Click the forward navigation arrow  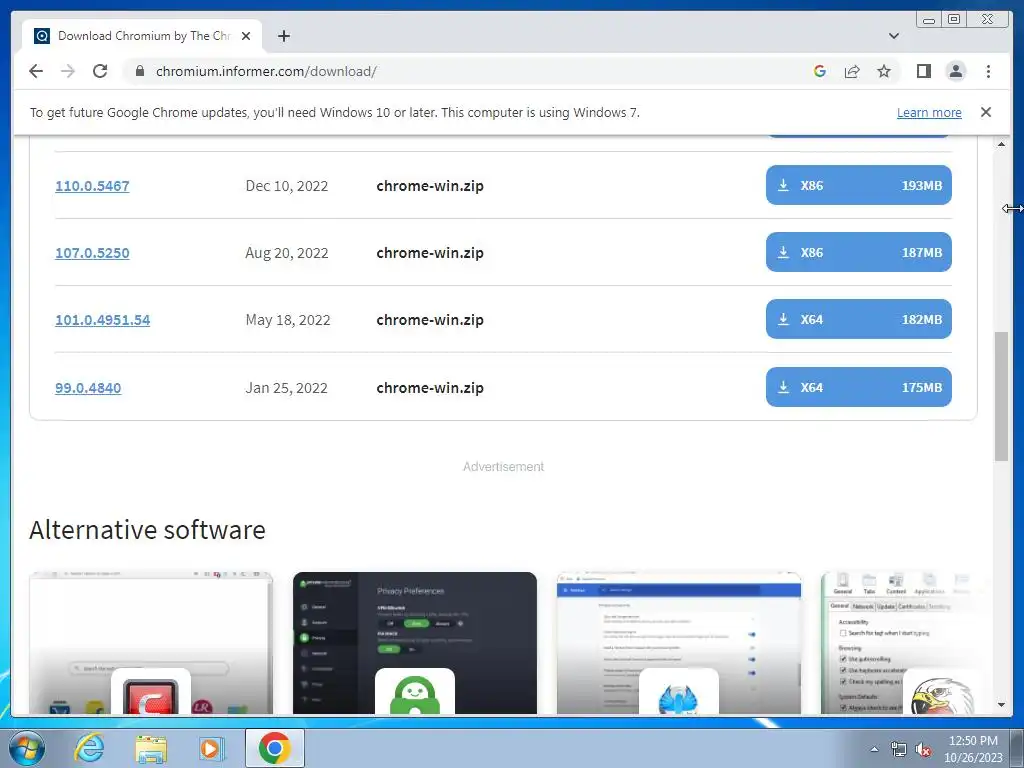68,71
